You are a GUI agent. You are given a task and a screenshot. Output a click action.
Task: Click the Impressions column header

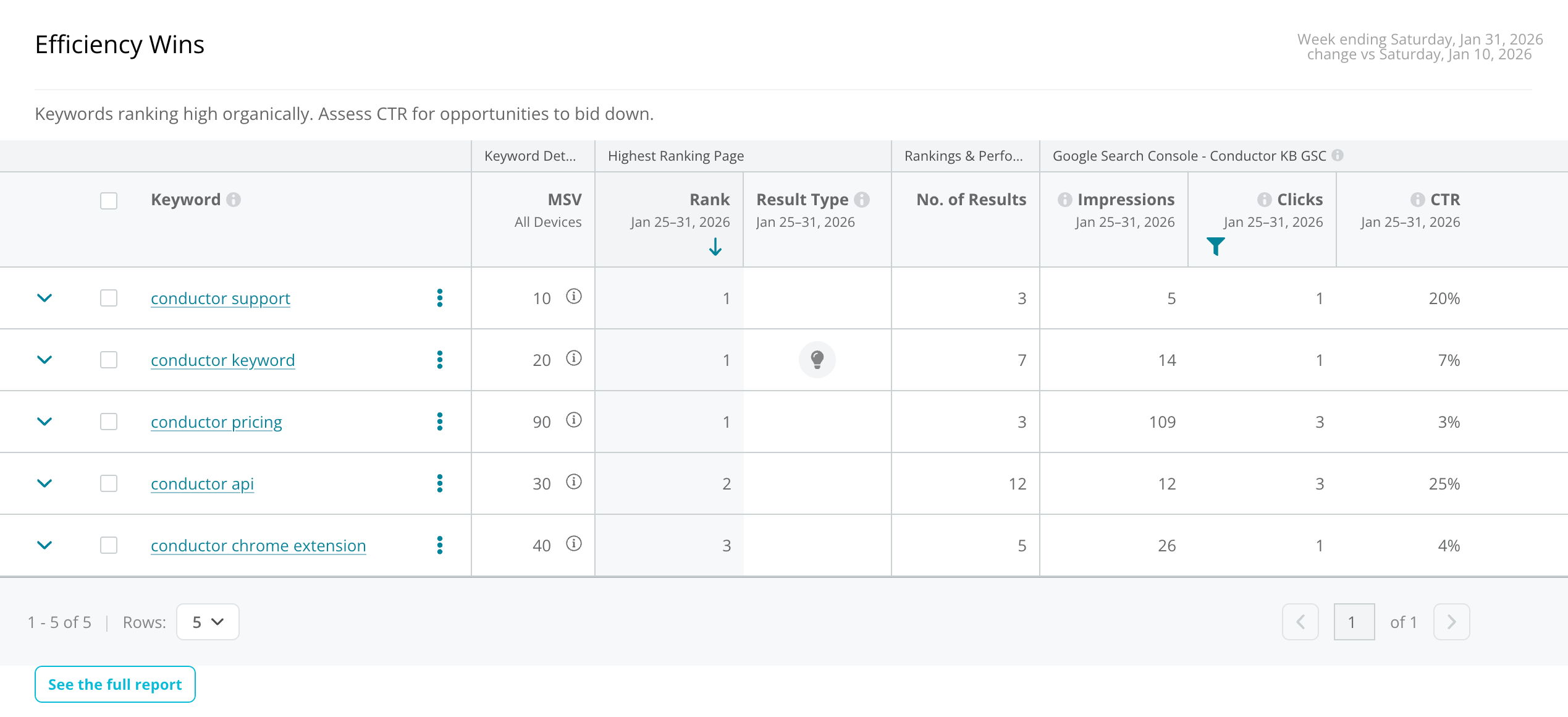1126,200
